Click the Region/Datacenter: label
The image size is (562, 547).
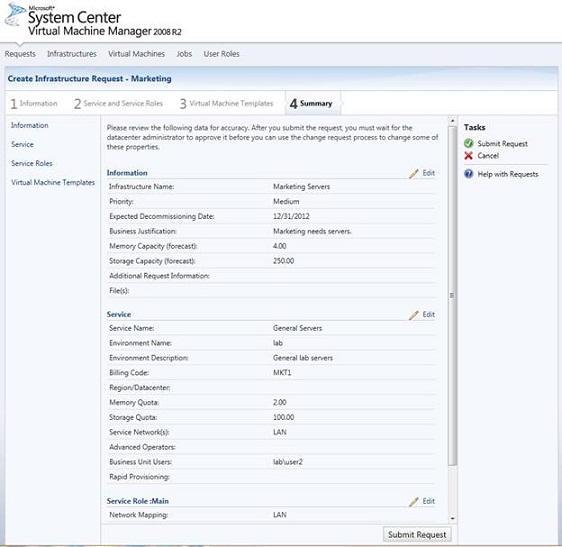(x=140, y=387)
